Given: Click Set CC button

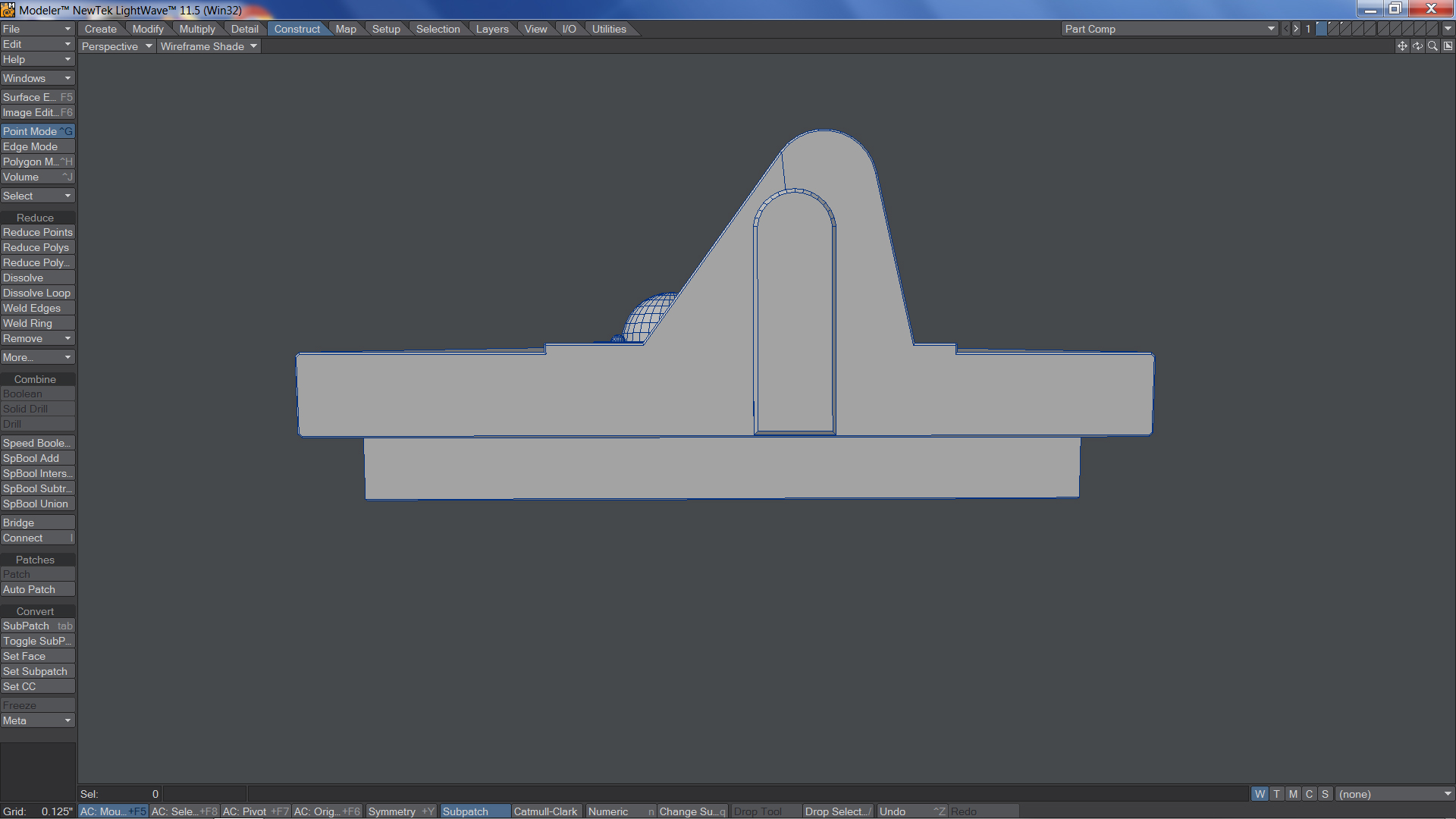Looking at the screenshot, I should pyautogui.click(x=37, y=686).
